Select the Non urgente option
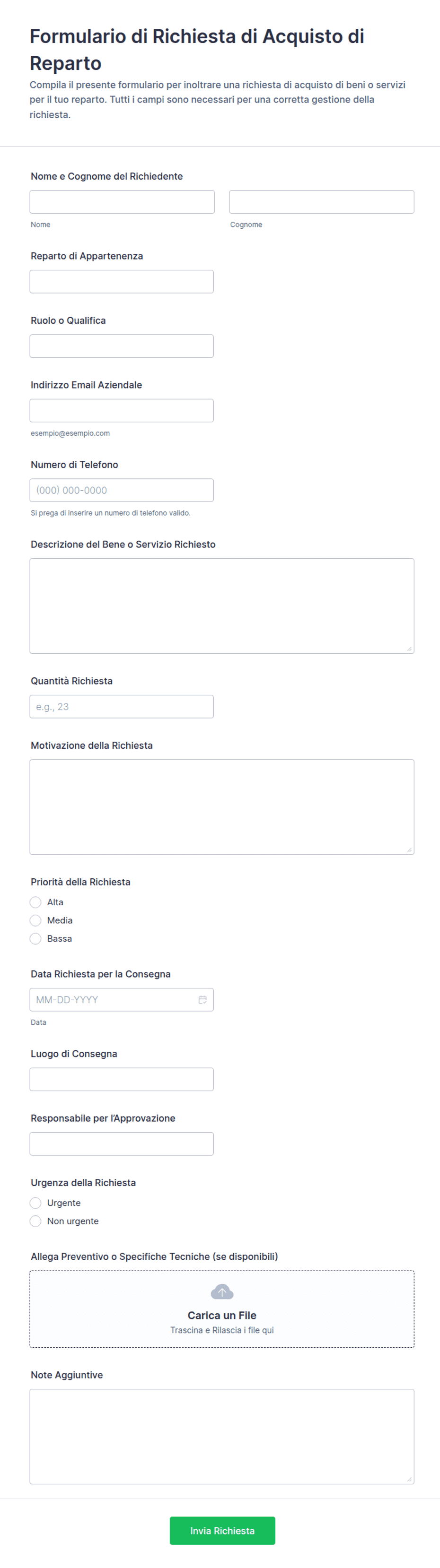 pos(35,1221)
